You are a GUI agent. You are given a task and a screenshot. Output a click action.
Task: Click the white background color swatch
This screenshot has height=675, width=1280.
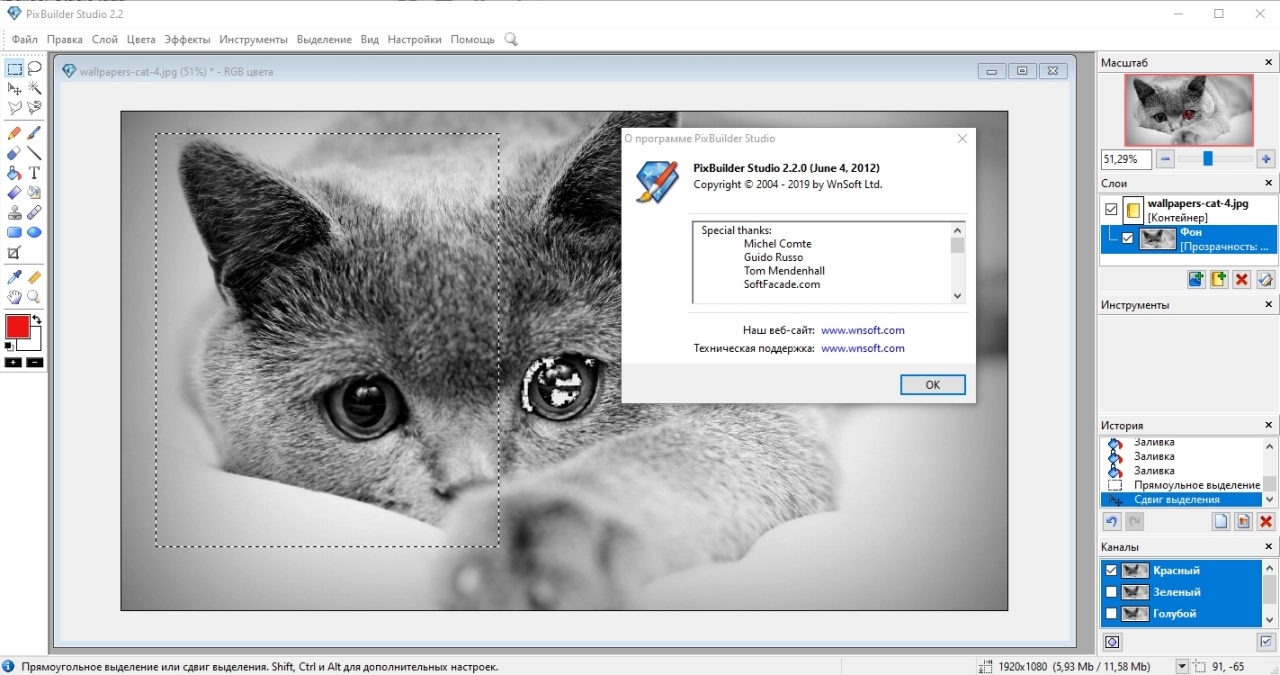coord(34,343)
